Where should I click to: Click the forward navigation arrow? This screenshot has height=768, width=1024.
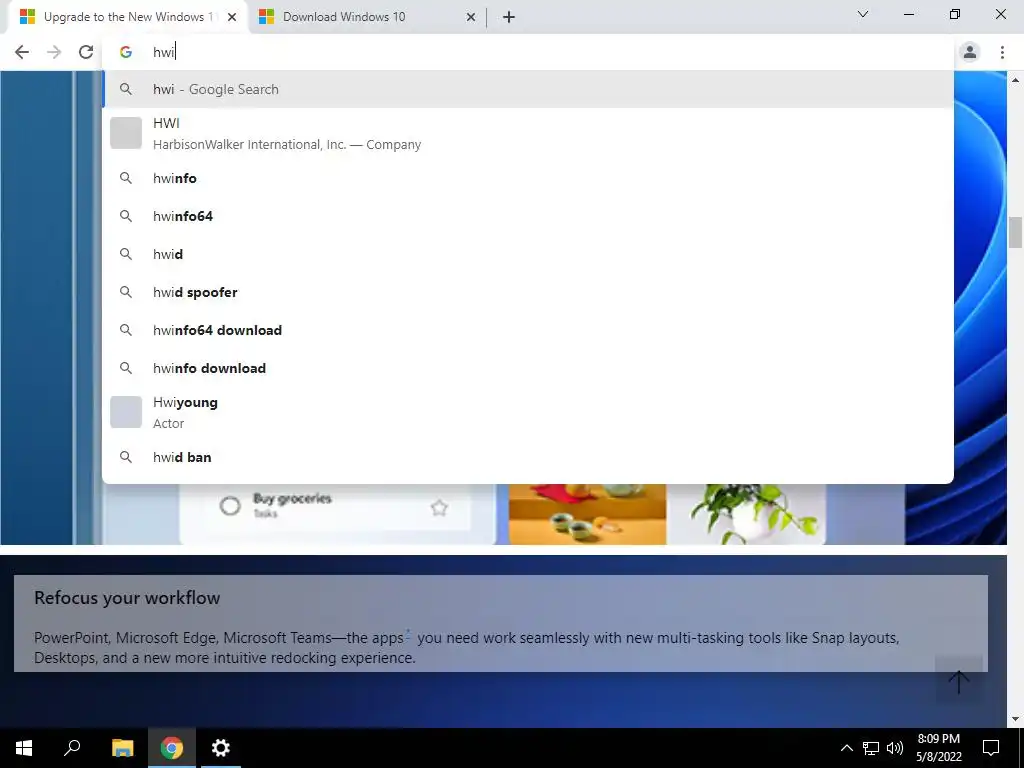(x=54, y=52)
